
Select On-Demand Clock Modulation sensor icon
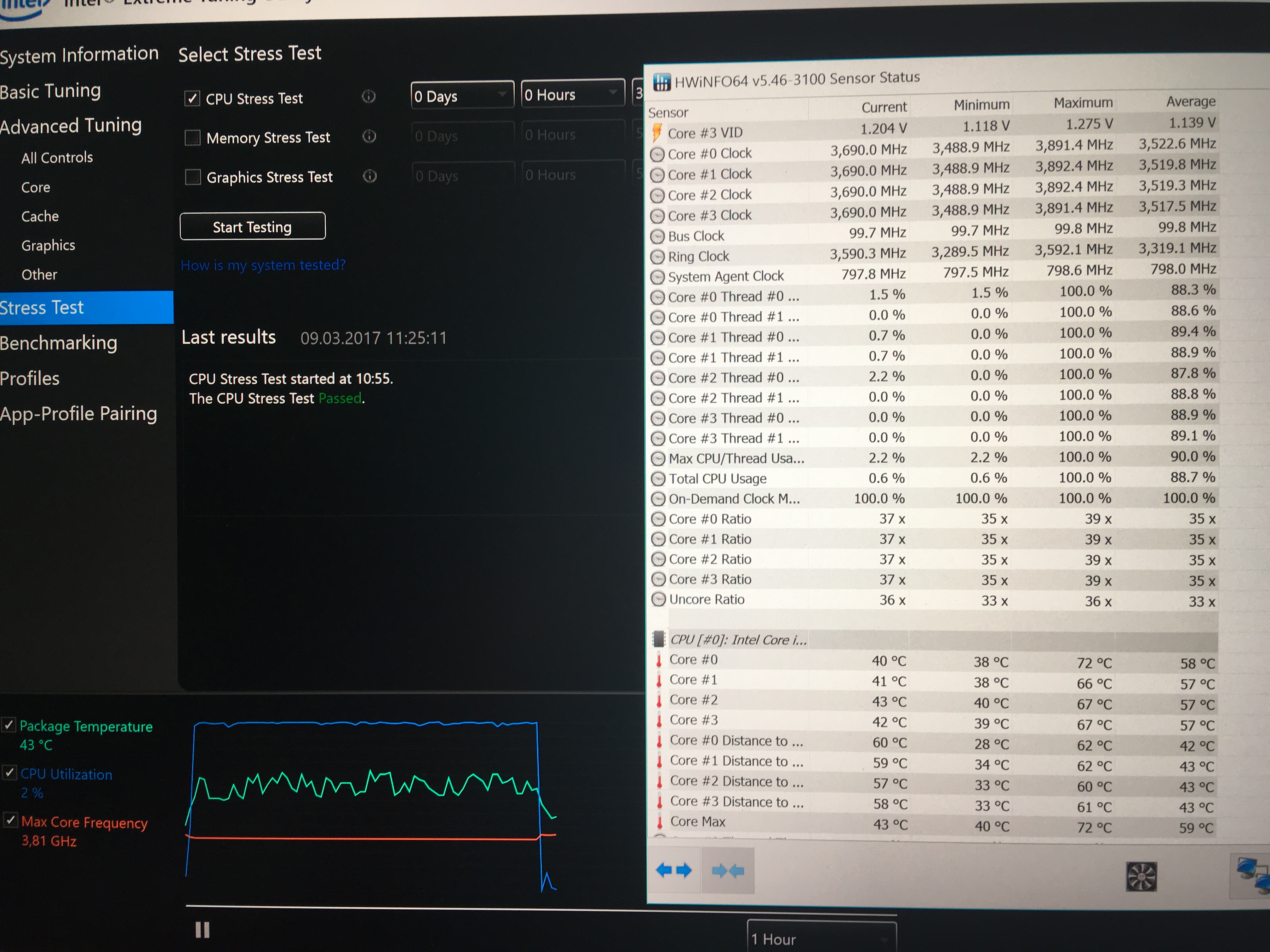(658, 499)
